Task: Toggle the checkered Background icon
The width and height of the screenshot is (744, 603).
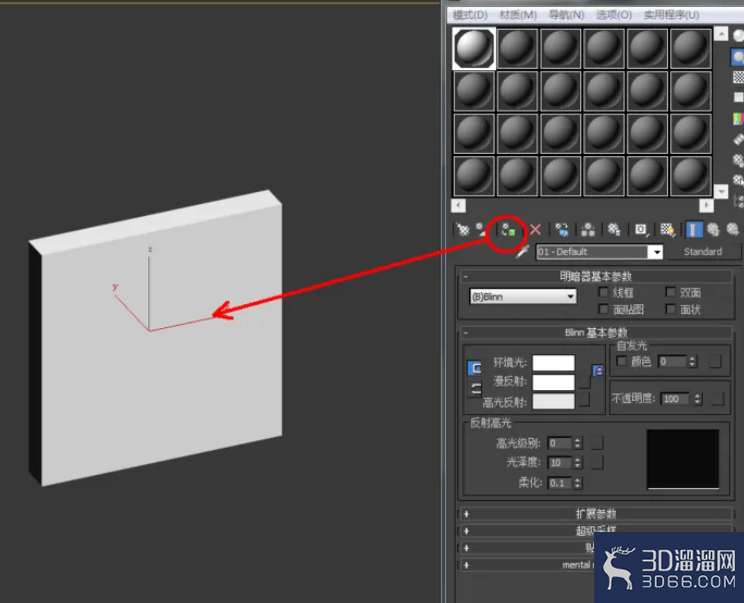Action: pyautogui.click(x=738, y=77)
